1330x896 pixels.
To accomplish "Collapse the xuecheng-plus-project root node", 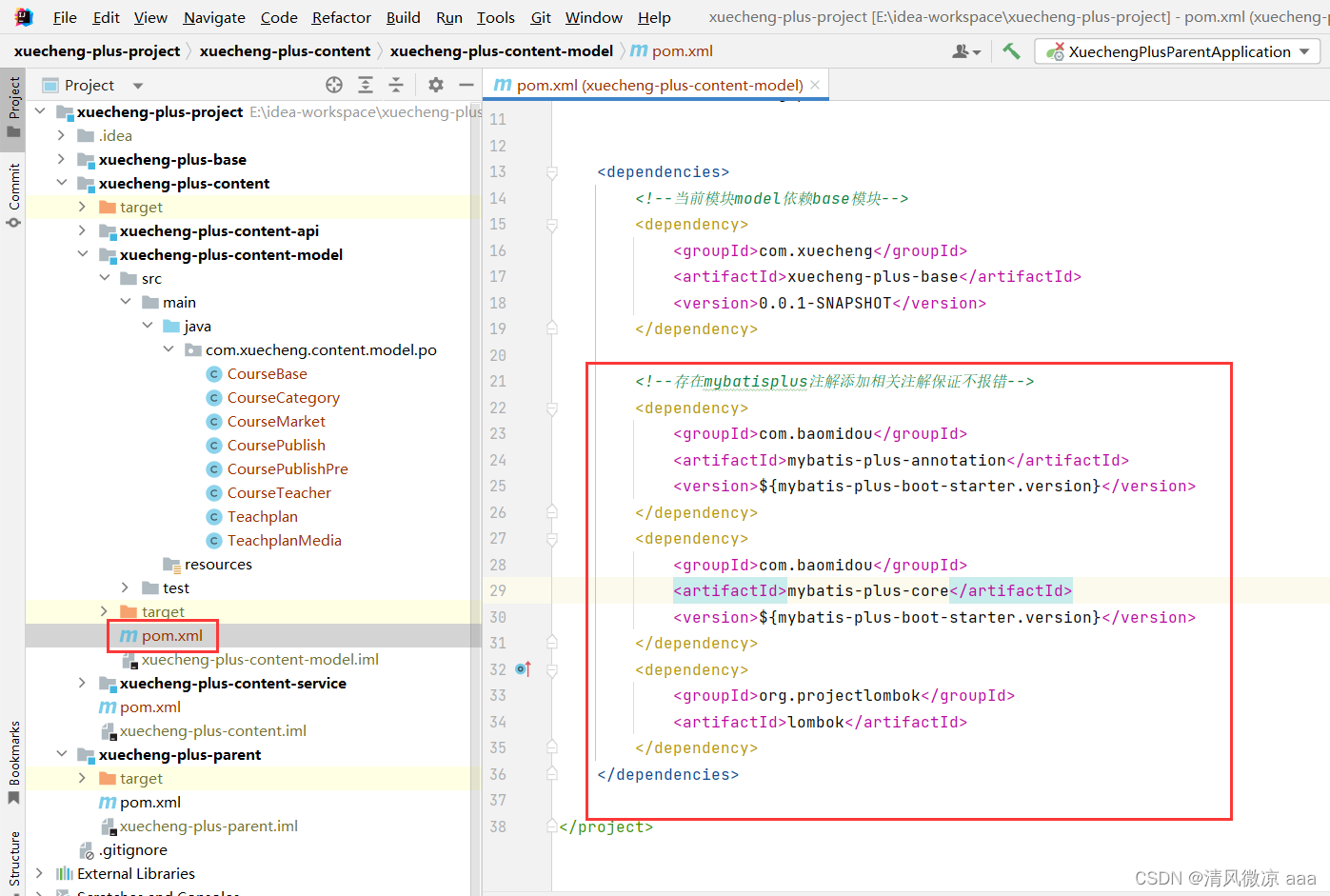I will pyautogui.click(x=40, y=111).
